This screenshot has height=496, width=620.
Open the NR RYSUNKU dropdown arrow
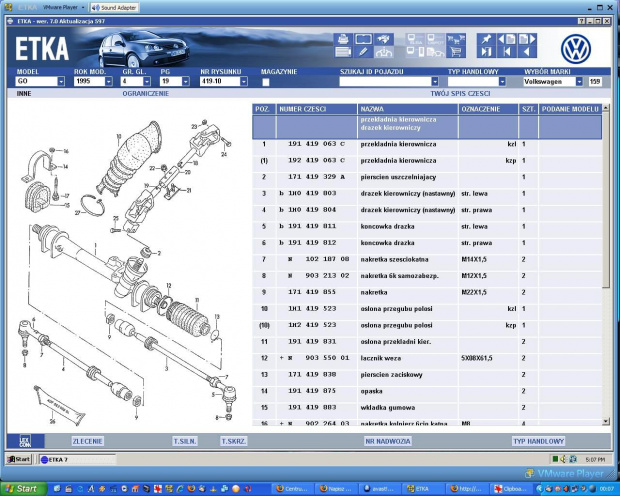coord(244,81)
